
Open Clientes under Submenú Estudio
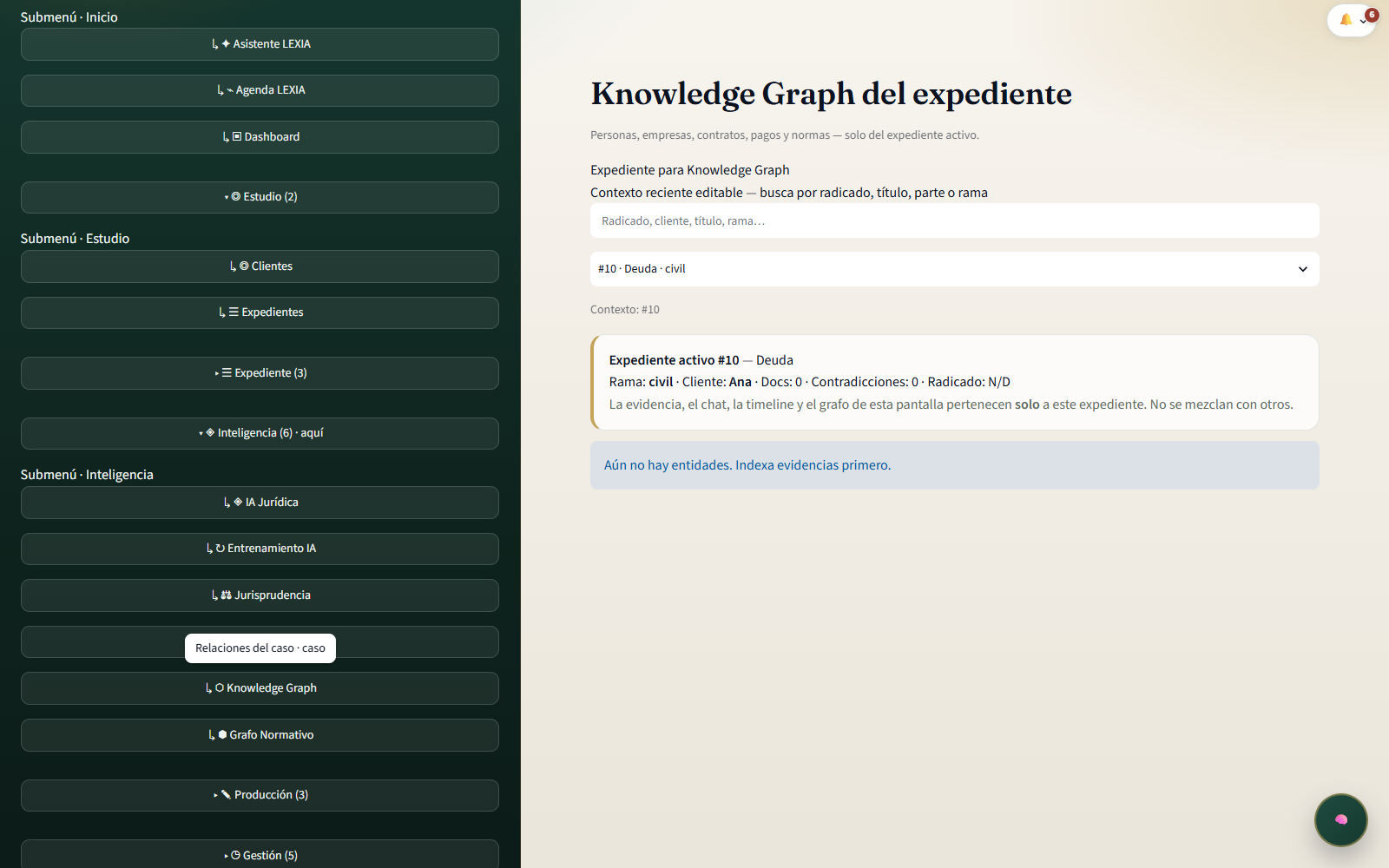[260, 266]
